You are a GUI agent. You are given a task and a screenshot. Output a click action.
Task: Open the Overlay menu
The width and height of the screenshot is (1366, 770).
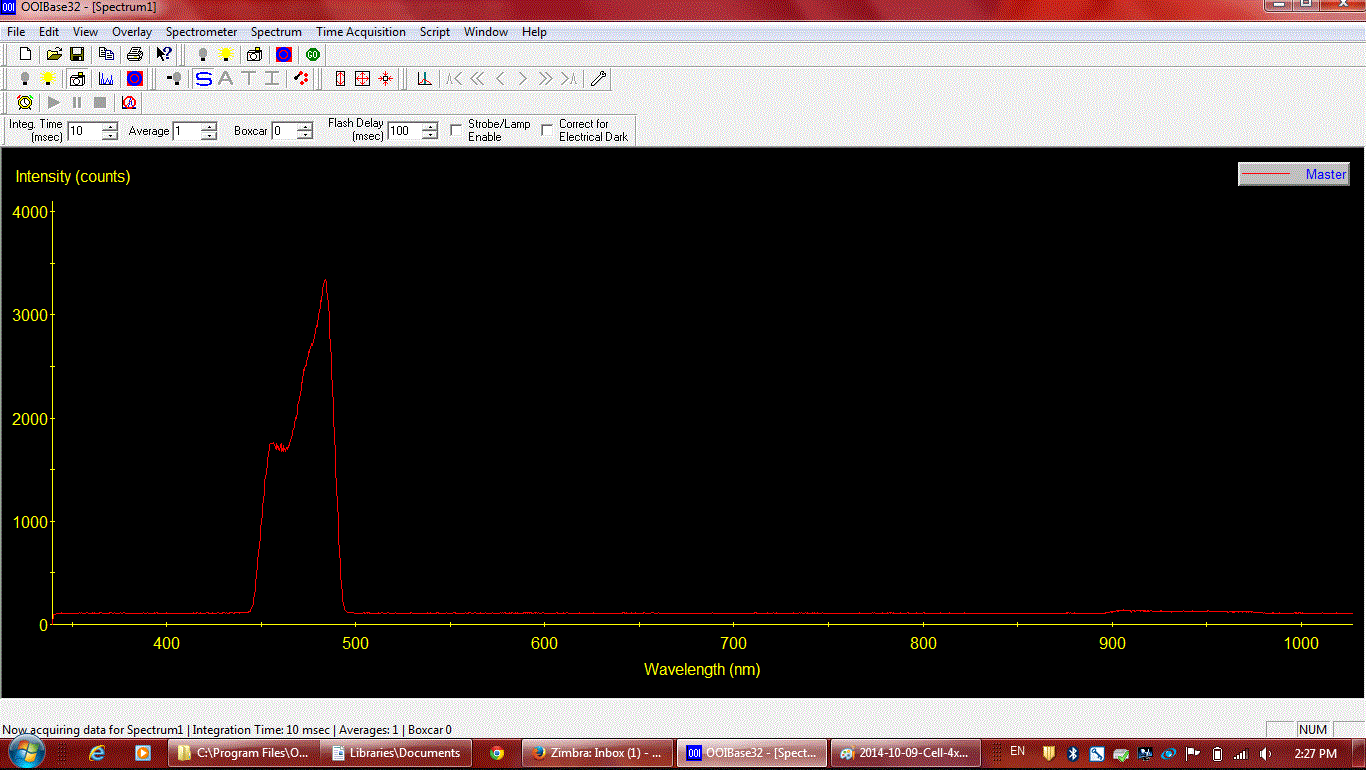pyautogui.click(x=132, y=32)
